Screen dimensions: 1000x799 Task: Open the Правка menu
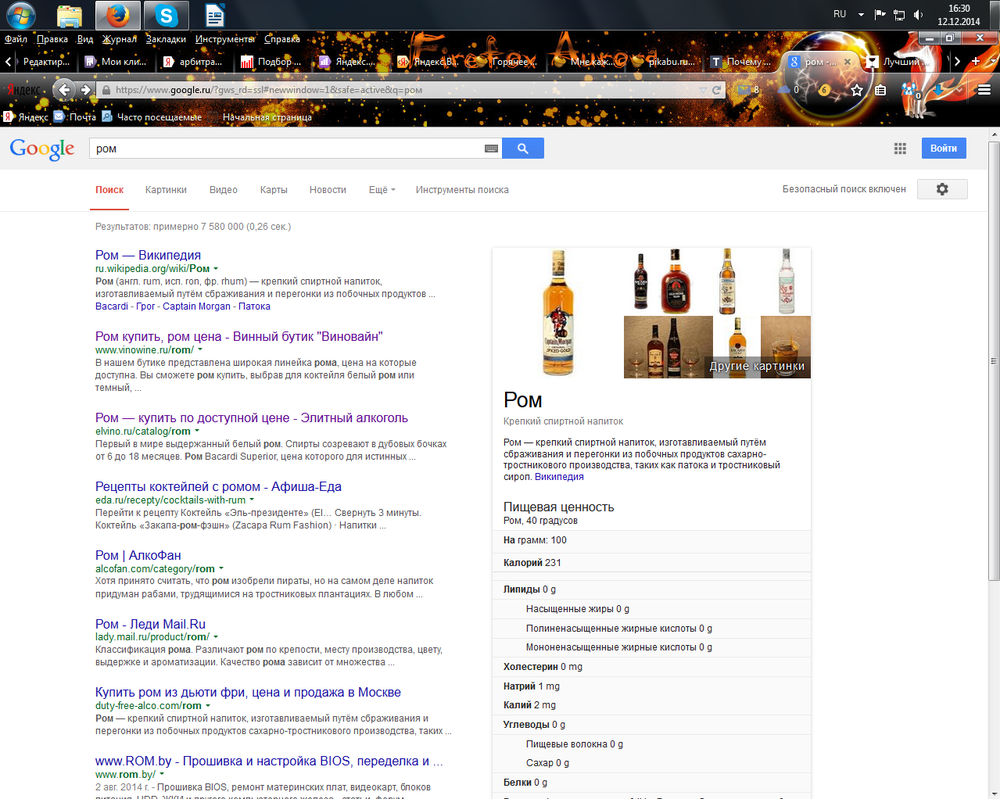point(52,39)
